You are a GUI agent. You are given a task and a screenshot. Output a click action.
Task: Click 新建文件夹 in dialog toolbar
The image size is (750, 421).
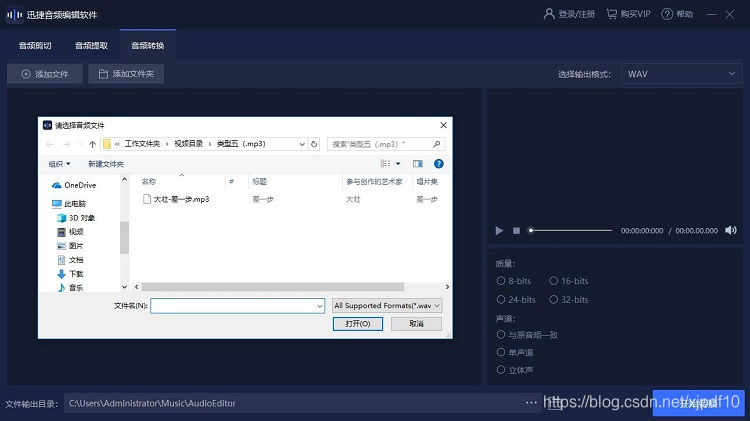coord(106,164)
